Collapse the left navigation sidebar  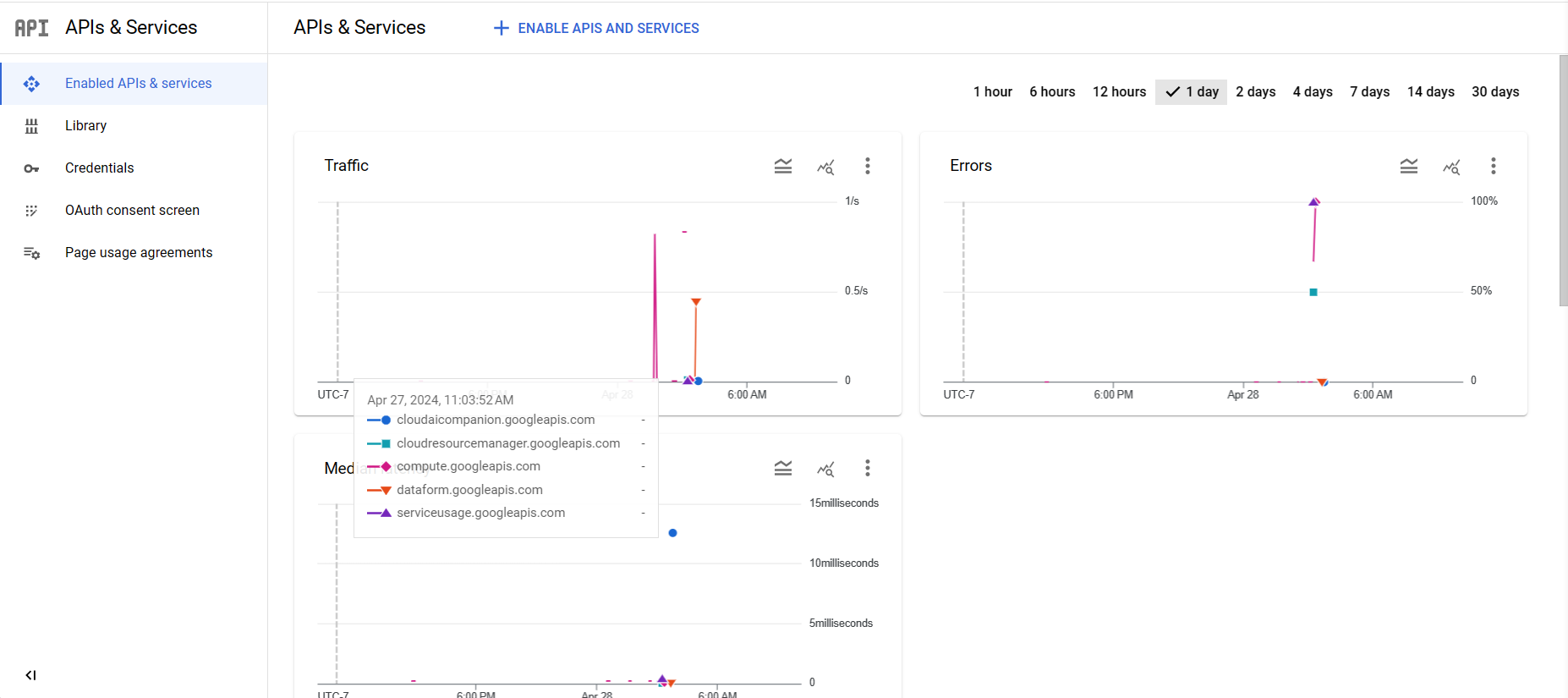[30, 675]
